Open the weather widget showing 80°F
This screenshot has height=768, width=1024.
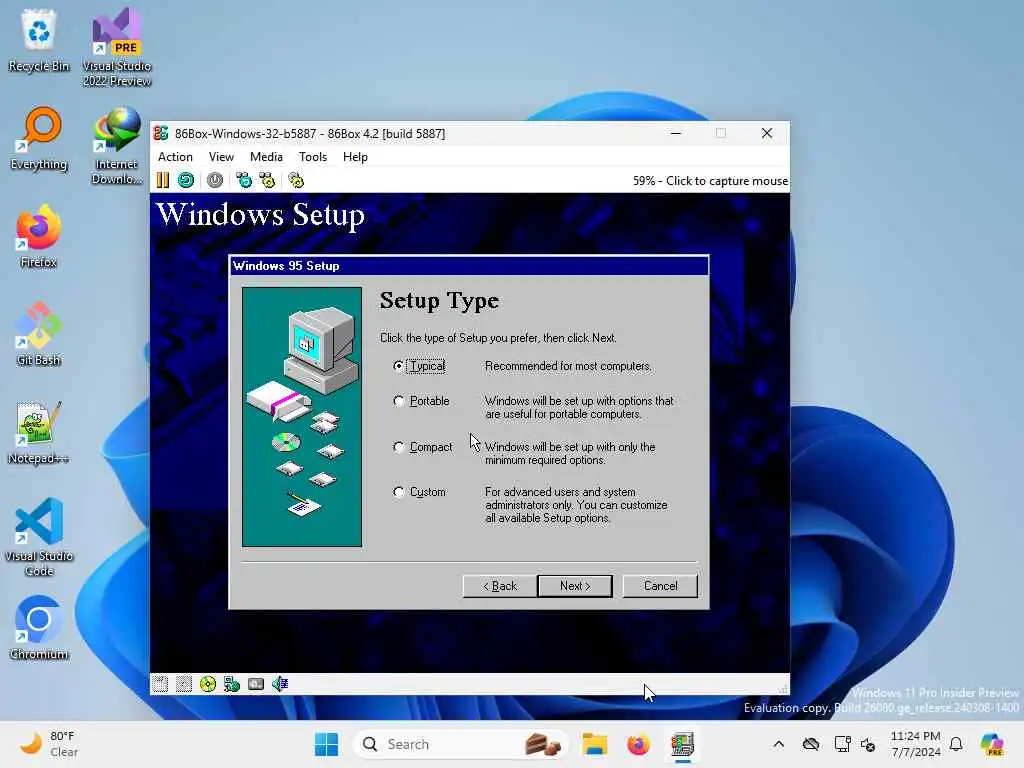coord(48,744)
